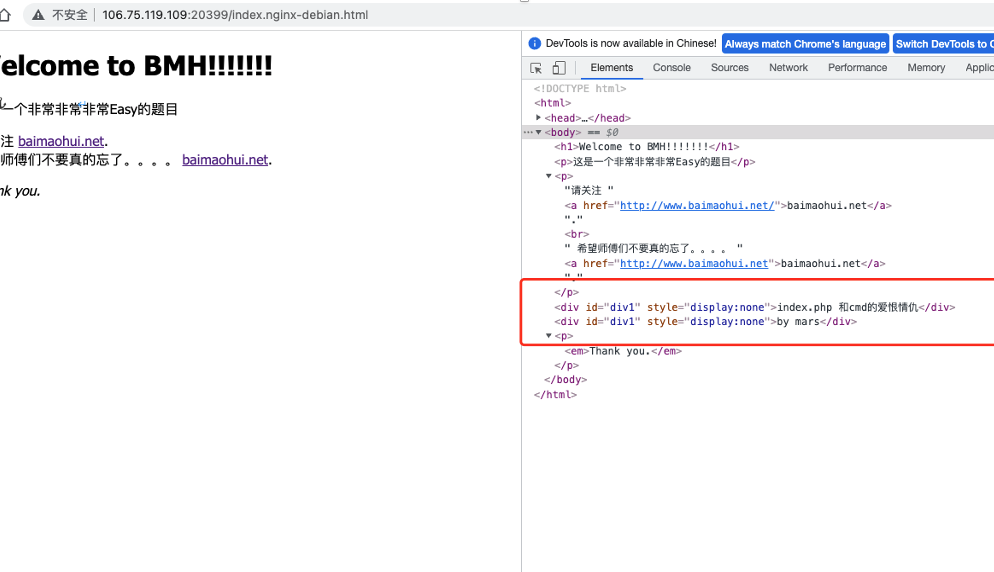This screenshot has height=572, width=994.
Task: Select the em Thank you line
Action: [x=623, y=351]
